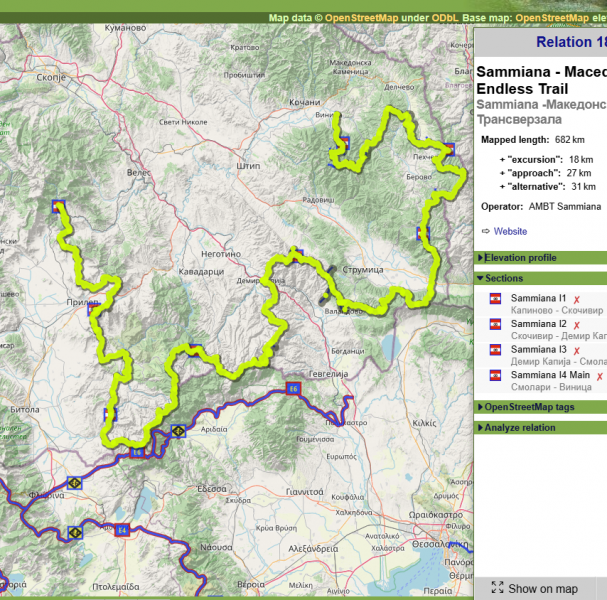This screenshot has height=600, width=607.
Task: Click the arrow icon beside Website
Action: tap(485, 231)
